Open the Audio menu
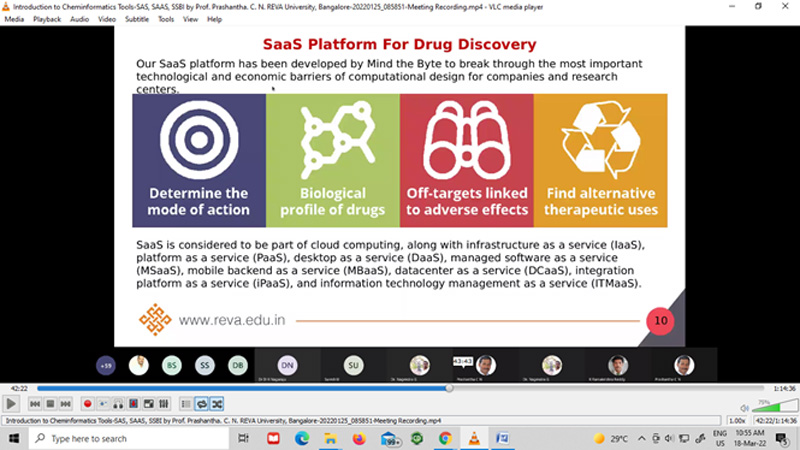Image resolution: width=800 pixels, height=450 pixels. 79,19
